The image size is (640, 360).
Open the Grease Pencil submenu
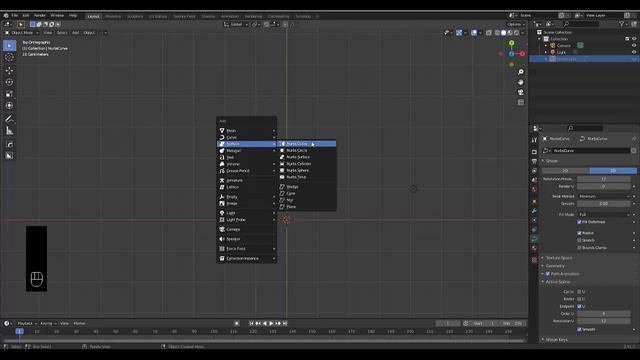tap(247, 171)
